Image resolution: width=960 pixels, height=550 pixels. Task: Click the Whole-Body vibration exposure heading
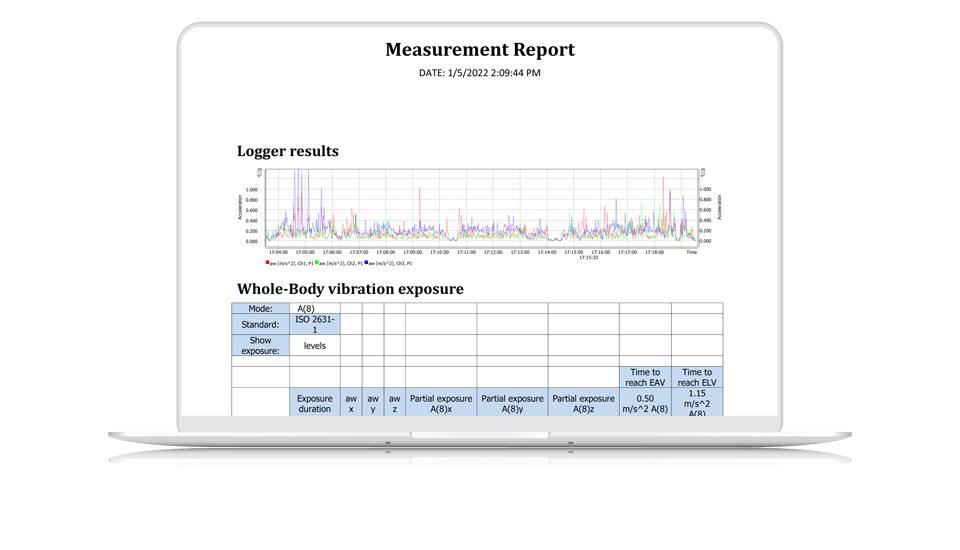349,289
